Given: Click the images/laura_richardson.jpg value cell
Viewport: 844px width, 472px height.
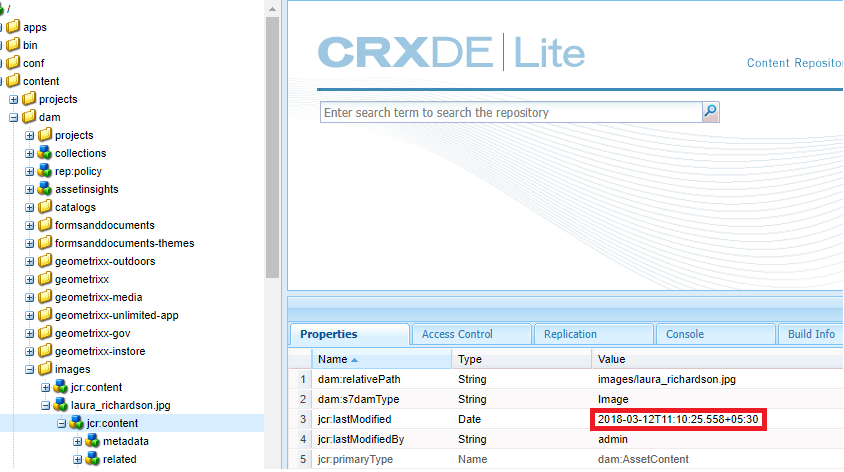Looking at the screenshot, I should click(x=666, y=379).
